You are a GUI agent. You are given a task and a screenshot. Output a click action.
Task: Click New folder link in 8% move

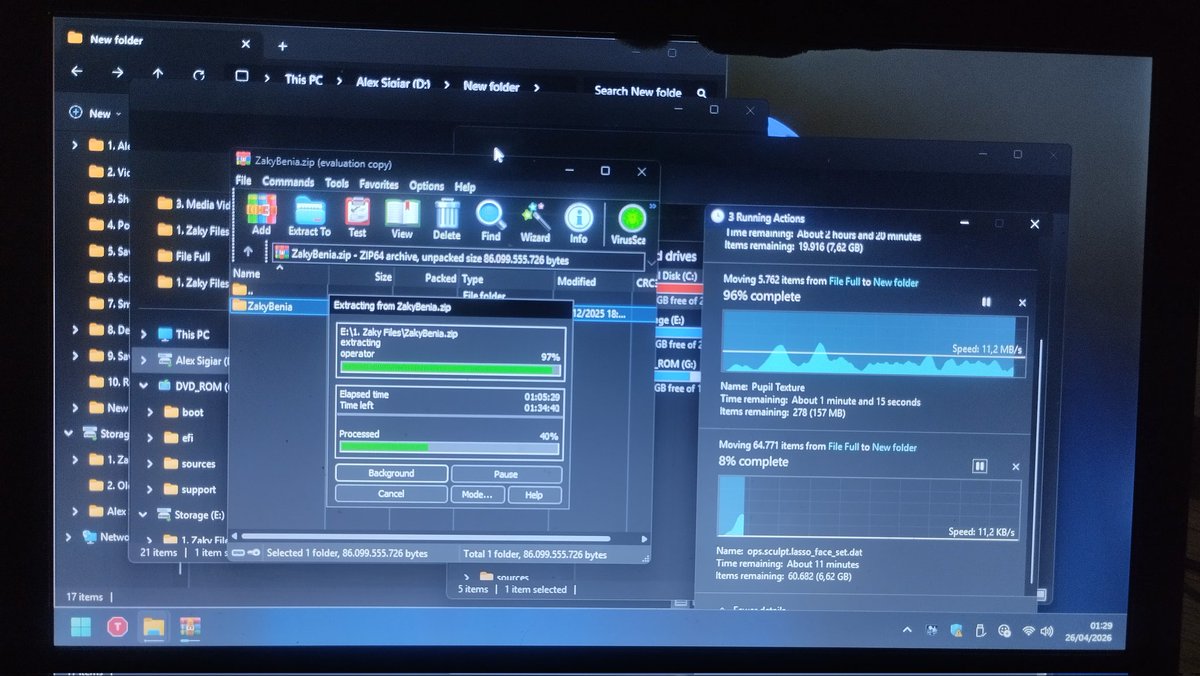pyautogui.click(x=894, y=447)
